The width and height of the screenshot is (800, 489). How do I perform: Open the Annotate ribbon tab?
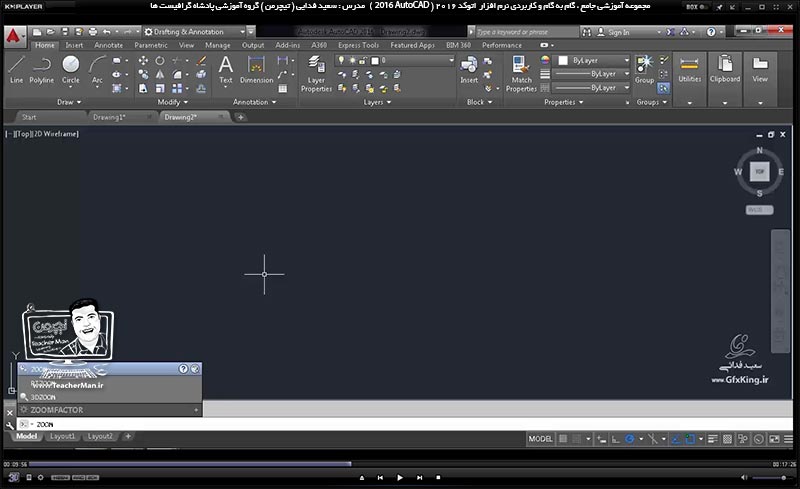(108, 45)
